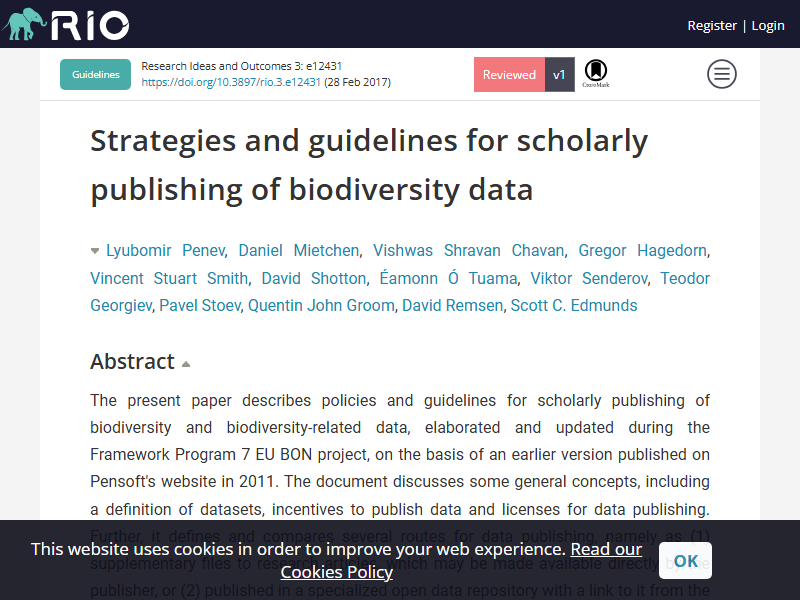Open the hamburger menu icon
The width and height of the screenshot is (800, 600).
click(721, 74)
